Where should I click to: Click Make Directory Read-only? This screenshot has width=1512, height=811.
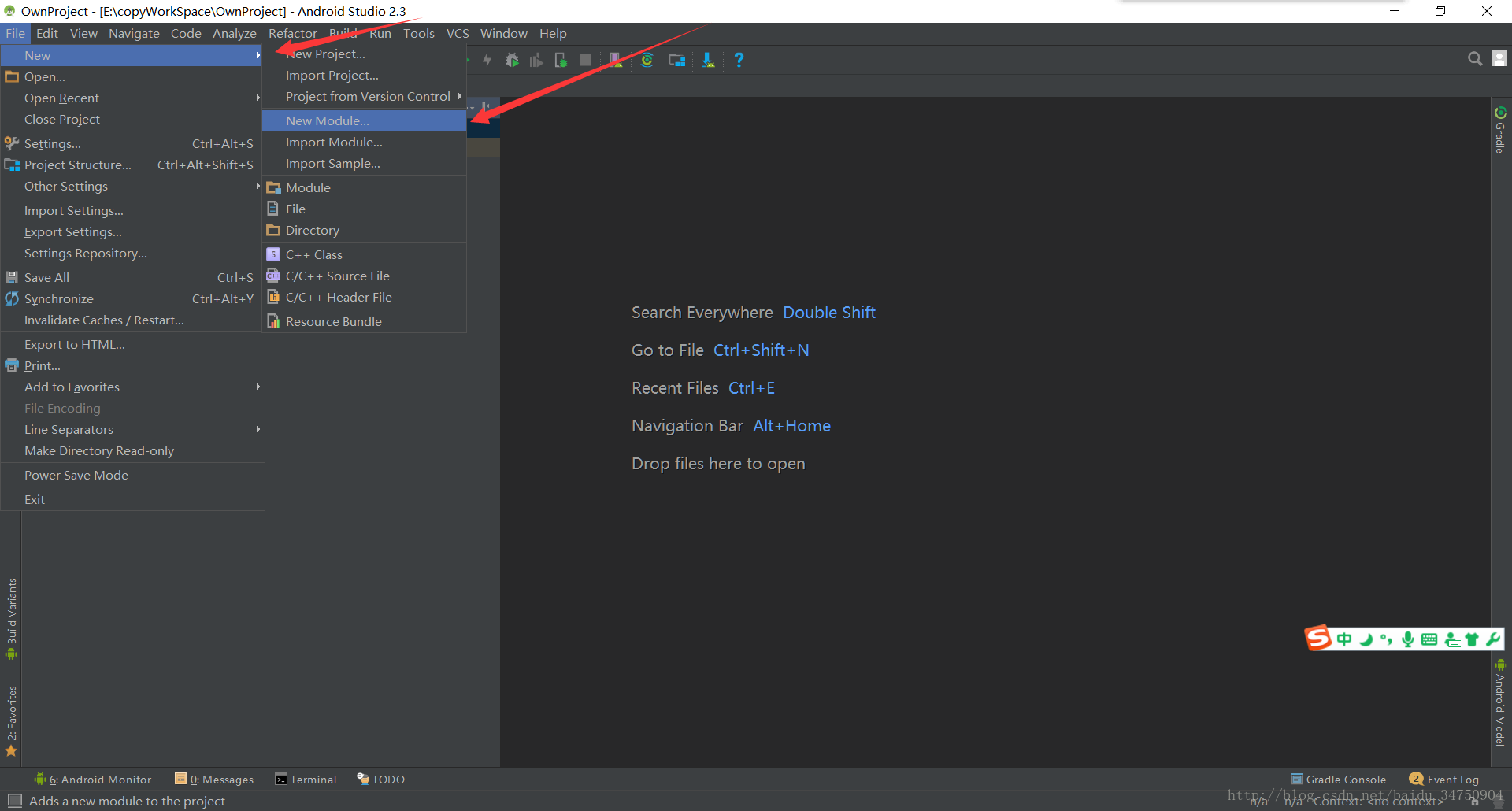(x=132, y=450)
